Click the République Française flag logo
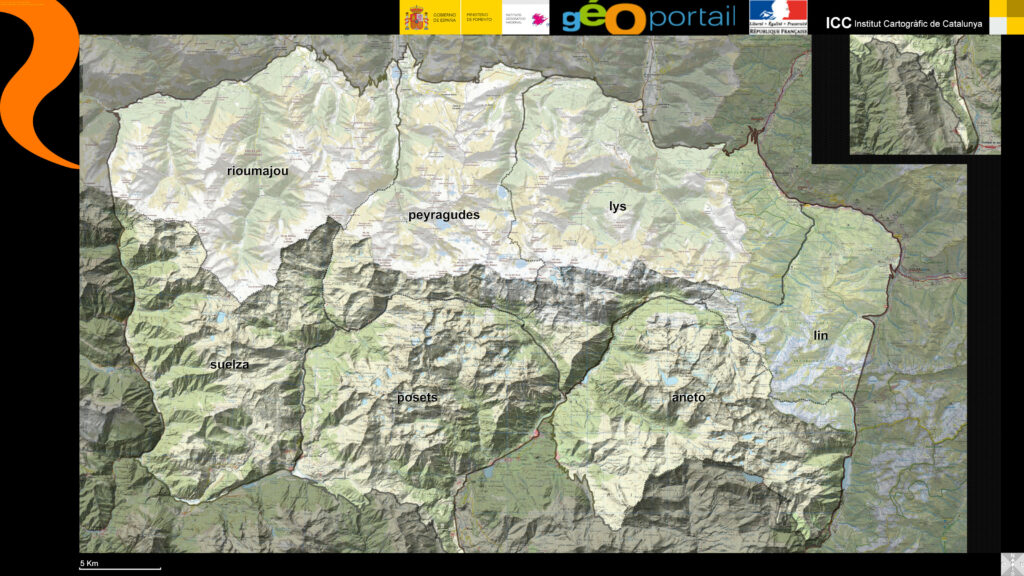This screenshot has height=576, width=1024. 778,17
